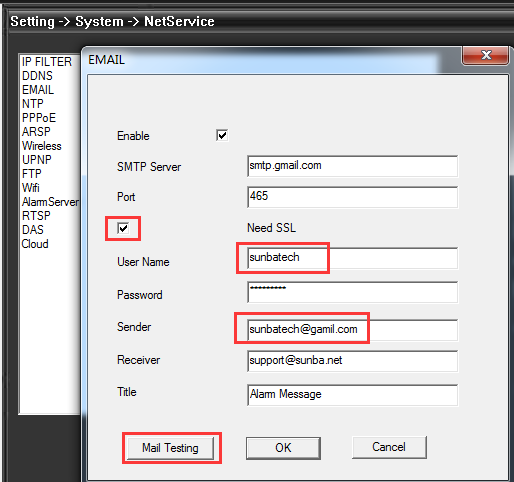Select the RTSP service entry
This screenshot has width=514, height=482.
pyautogui.click(x=36, y=216)
